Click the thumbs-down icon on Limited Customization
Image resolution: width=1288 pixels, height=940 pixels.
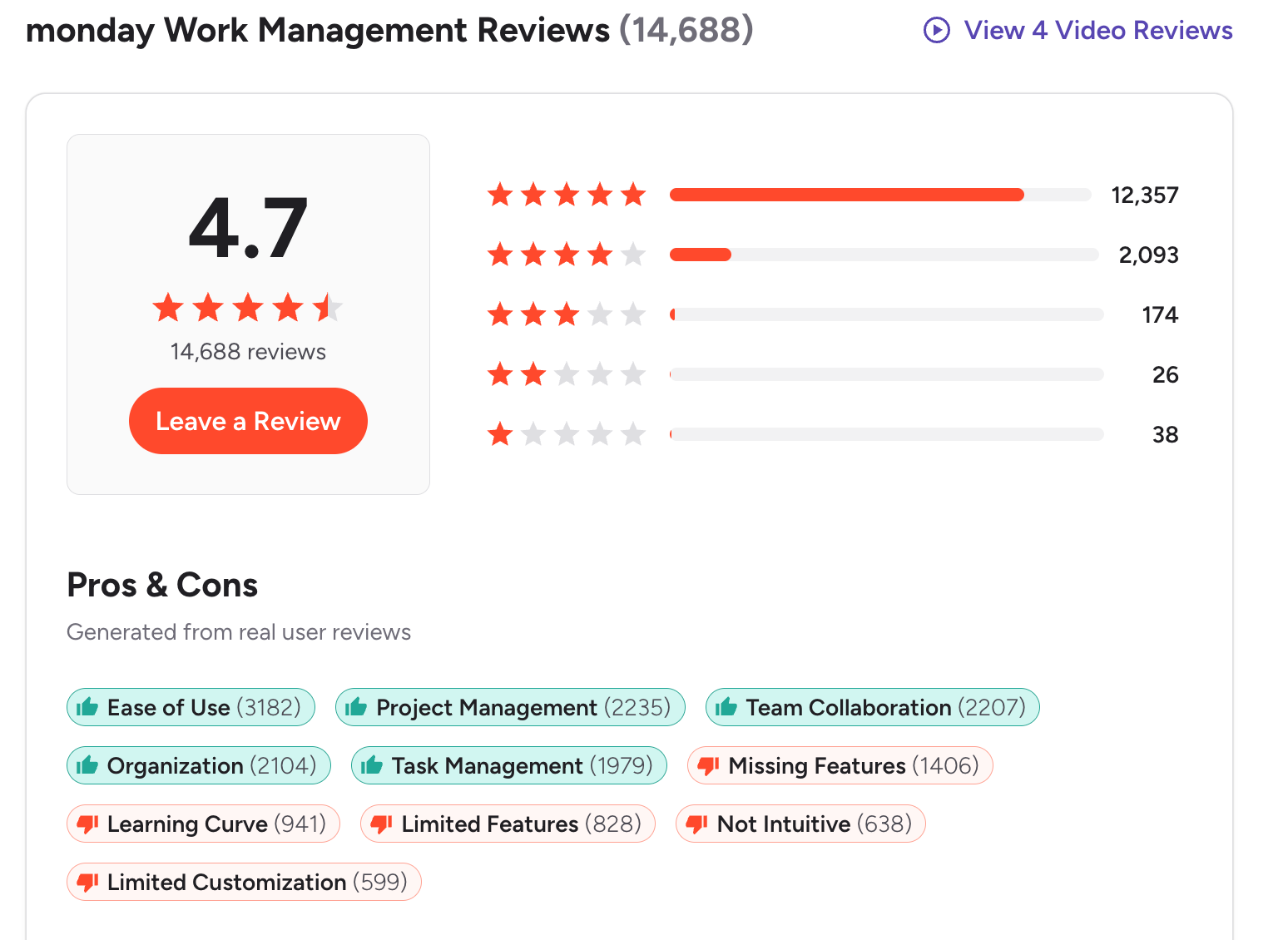(87, 881)
